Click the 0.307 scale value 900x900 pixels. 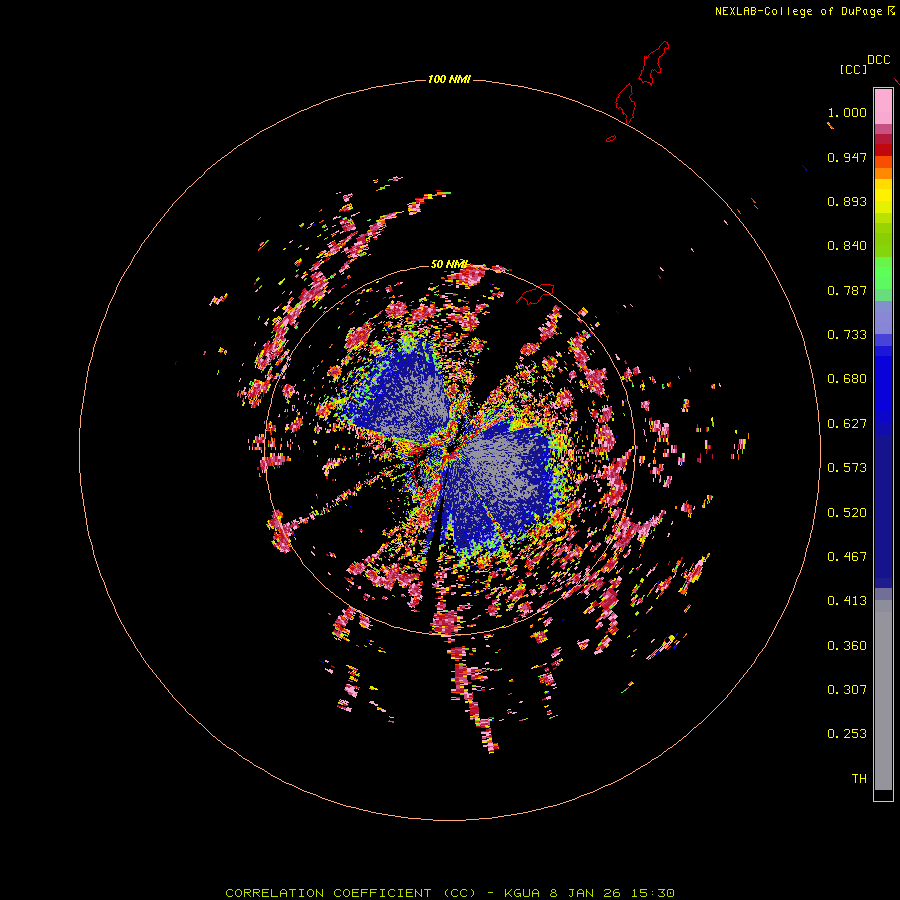coord(847,690)
